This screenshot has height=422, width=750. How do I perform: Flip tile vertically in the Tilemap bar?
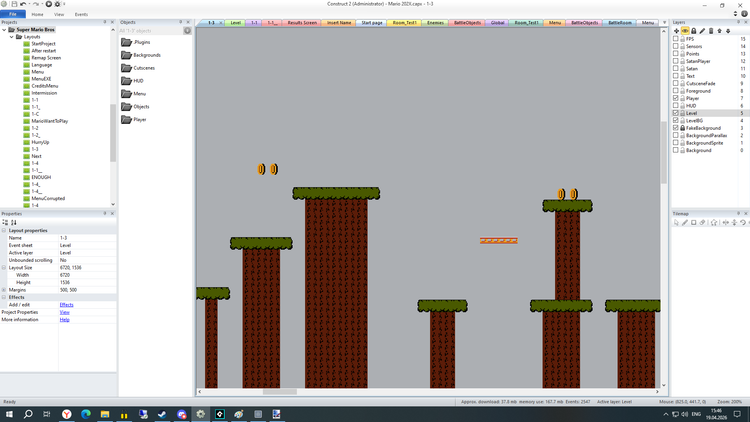click(x=734, y=222)
